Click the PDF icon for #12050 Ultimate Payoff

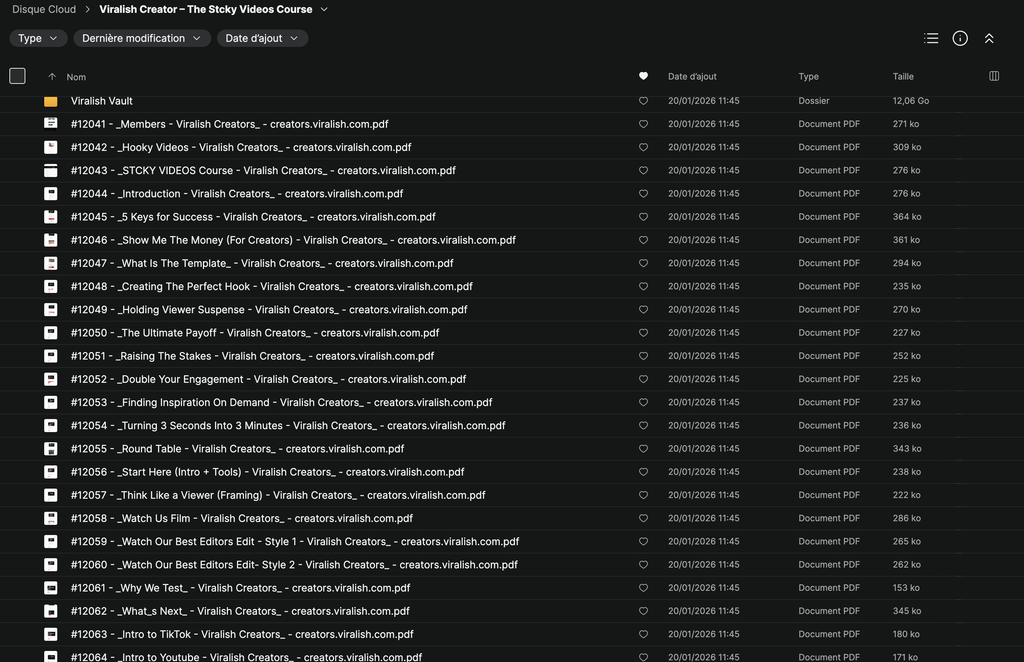point(50,332)
